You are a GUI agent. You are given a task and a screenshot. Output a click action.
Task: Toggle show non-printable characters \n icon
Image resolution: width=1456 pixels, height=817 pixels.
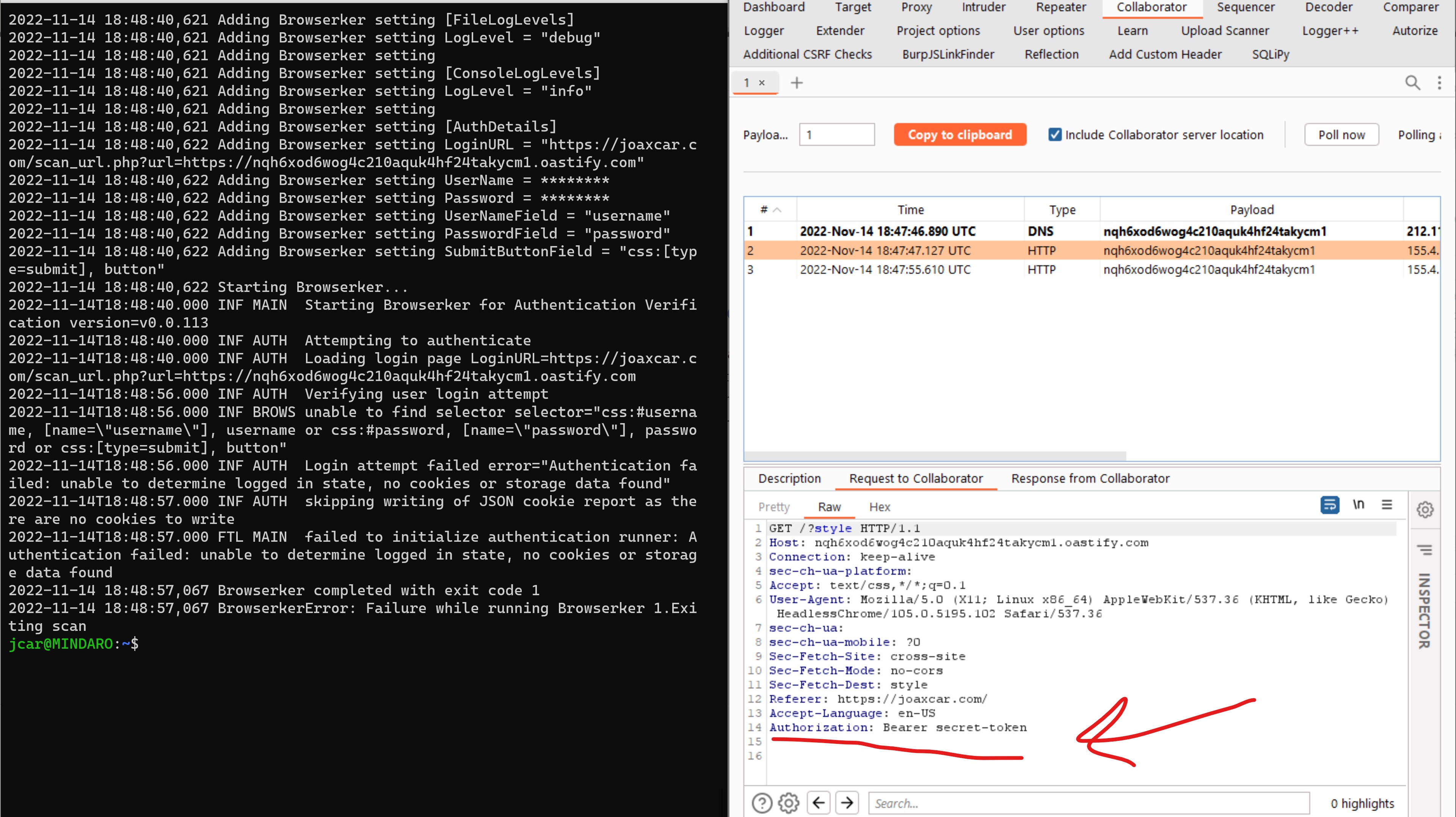[x=1358, y=505]
